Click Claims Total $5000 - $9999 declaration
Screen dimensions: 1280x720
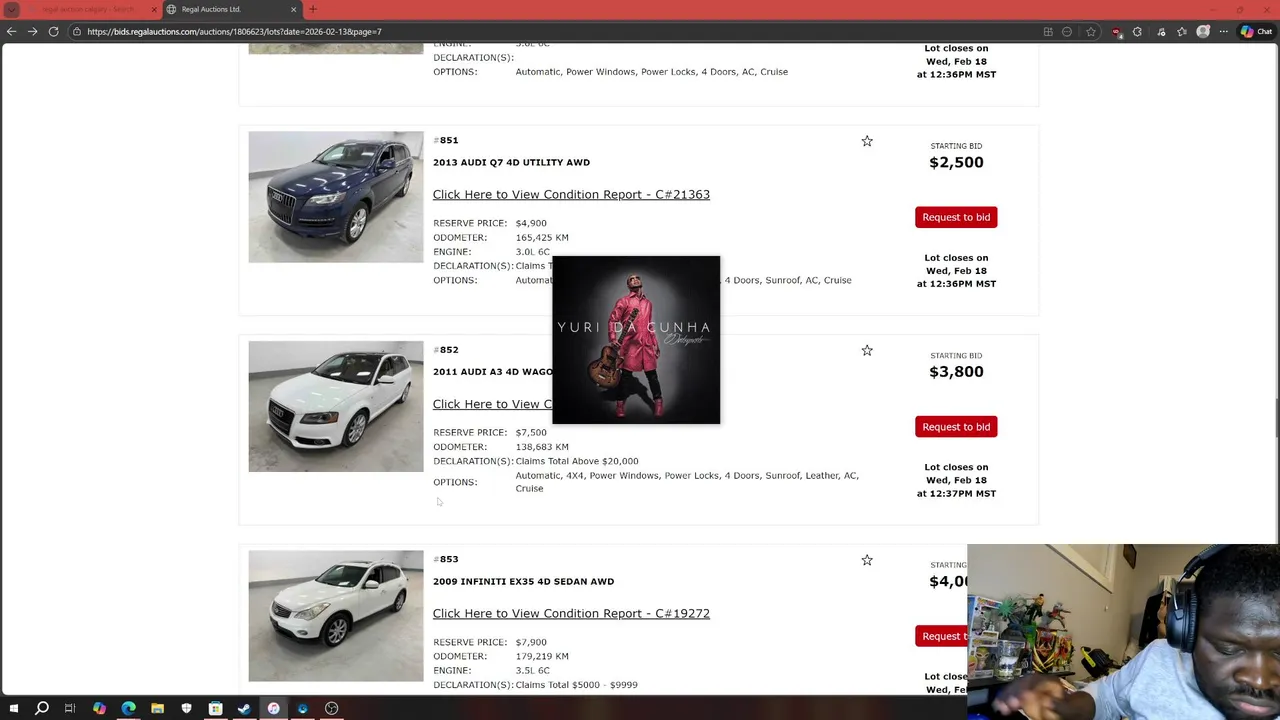click(576, 685)
